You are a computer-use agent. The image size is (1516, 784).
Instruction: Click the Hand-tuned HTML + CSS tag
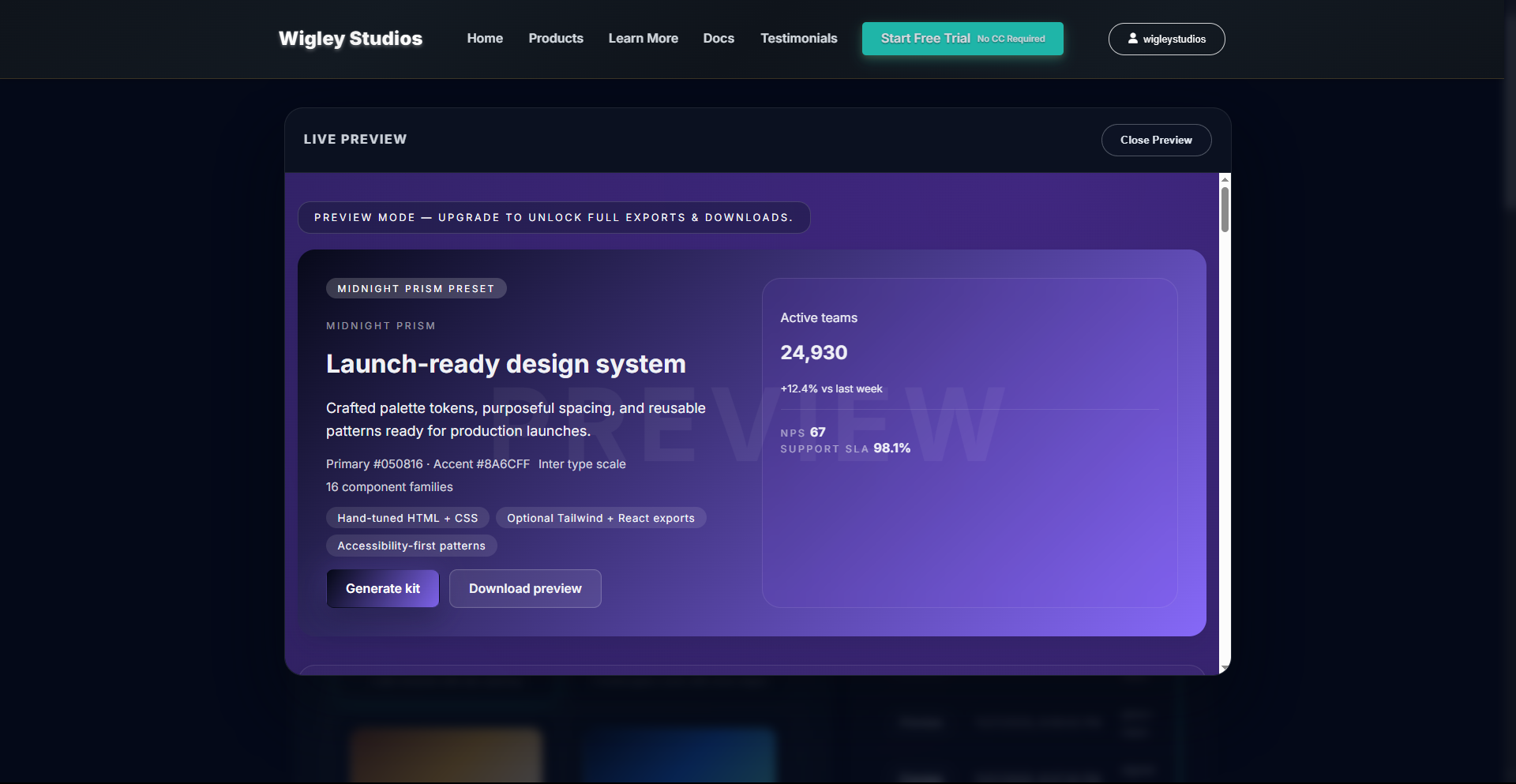407,518
